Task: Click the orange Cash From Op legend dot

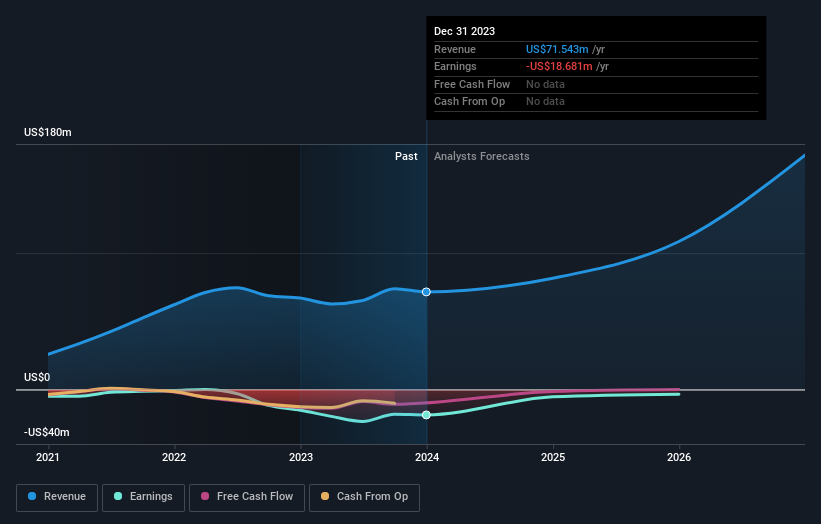Action: coord(325,496)
